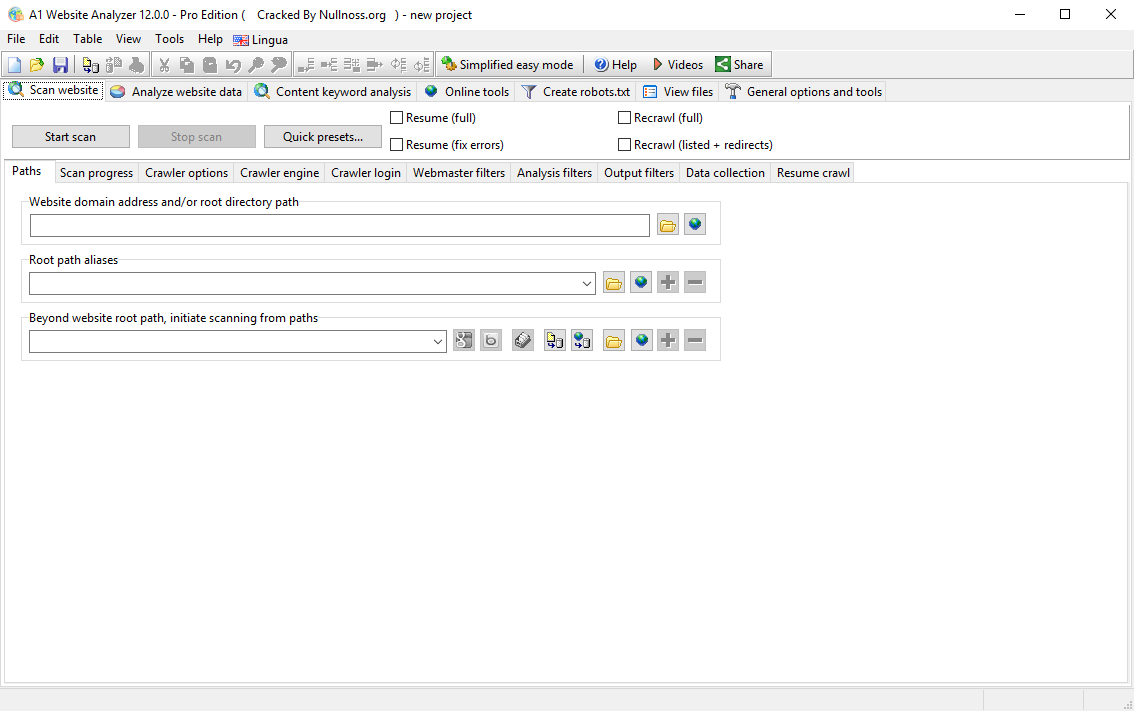Click the Start scan button
1134x711 pixels.
(71, 137)
